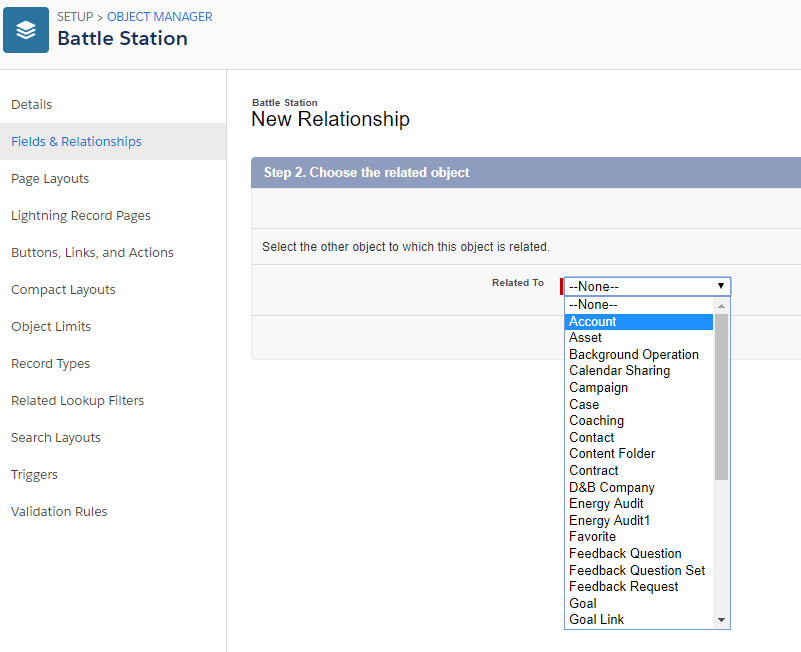Open the Triggers sidebar item
The image size is (801, 652).
[x=34, y=475]
